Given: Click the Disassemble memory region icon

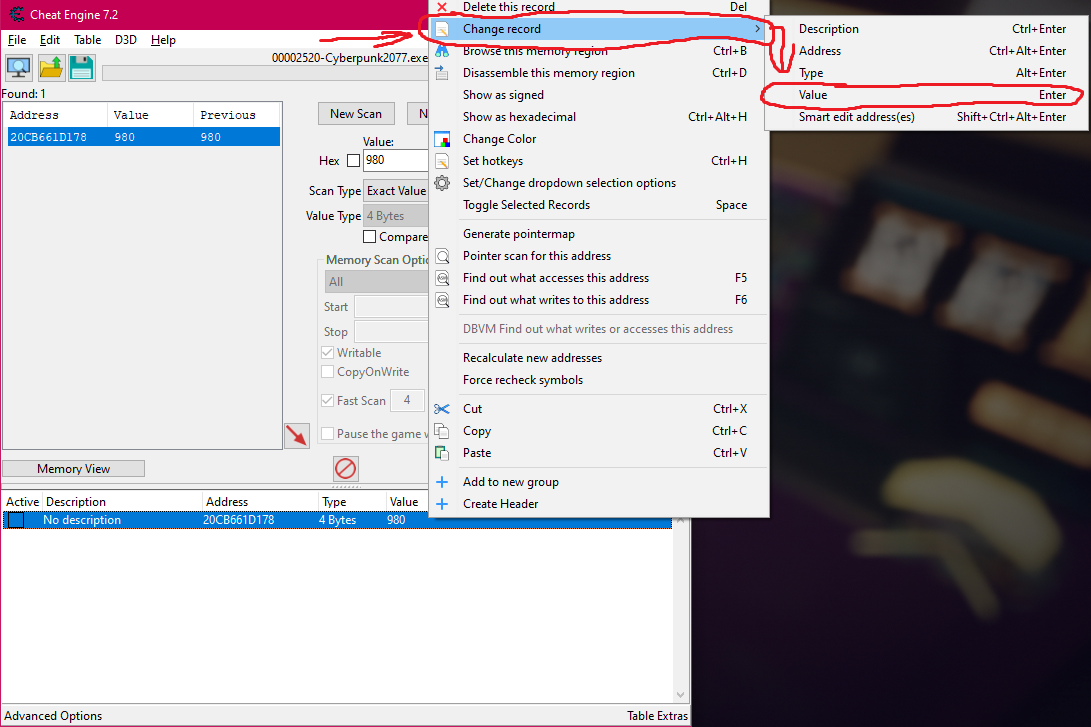Looking at the screenshot, I should [442, 73].
